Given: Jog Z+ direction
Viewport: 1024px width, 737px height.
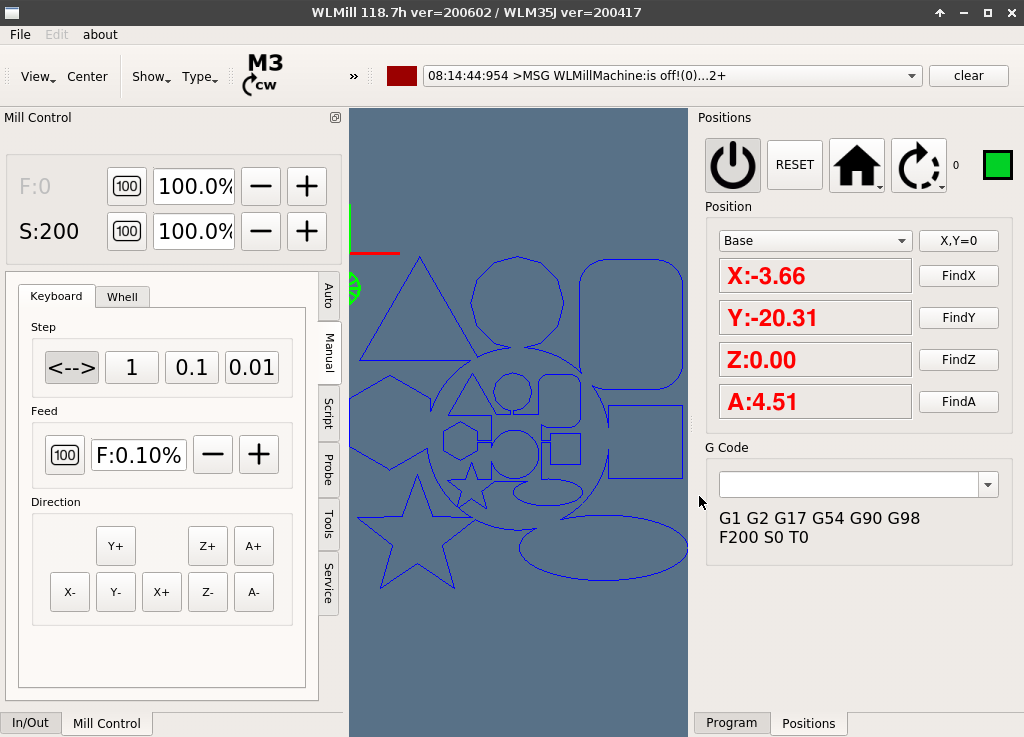Looking at the screenshot, I should point(208,546).
